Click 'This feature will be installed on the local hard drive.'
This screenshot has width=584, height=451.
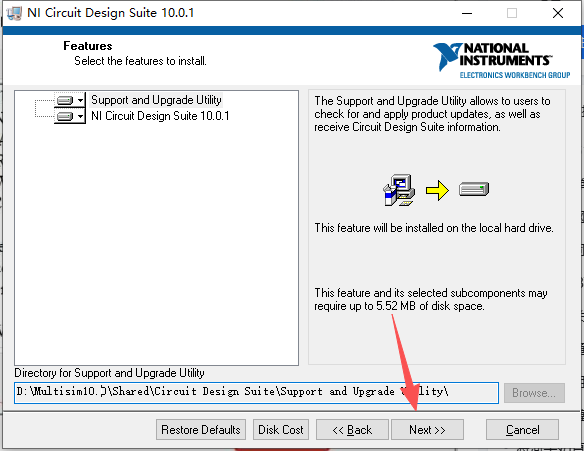(434, 228)
